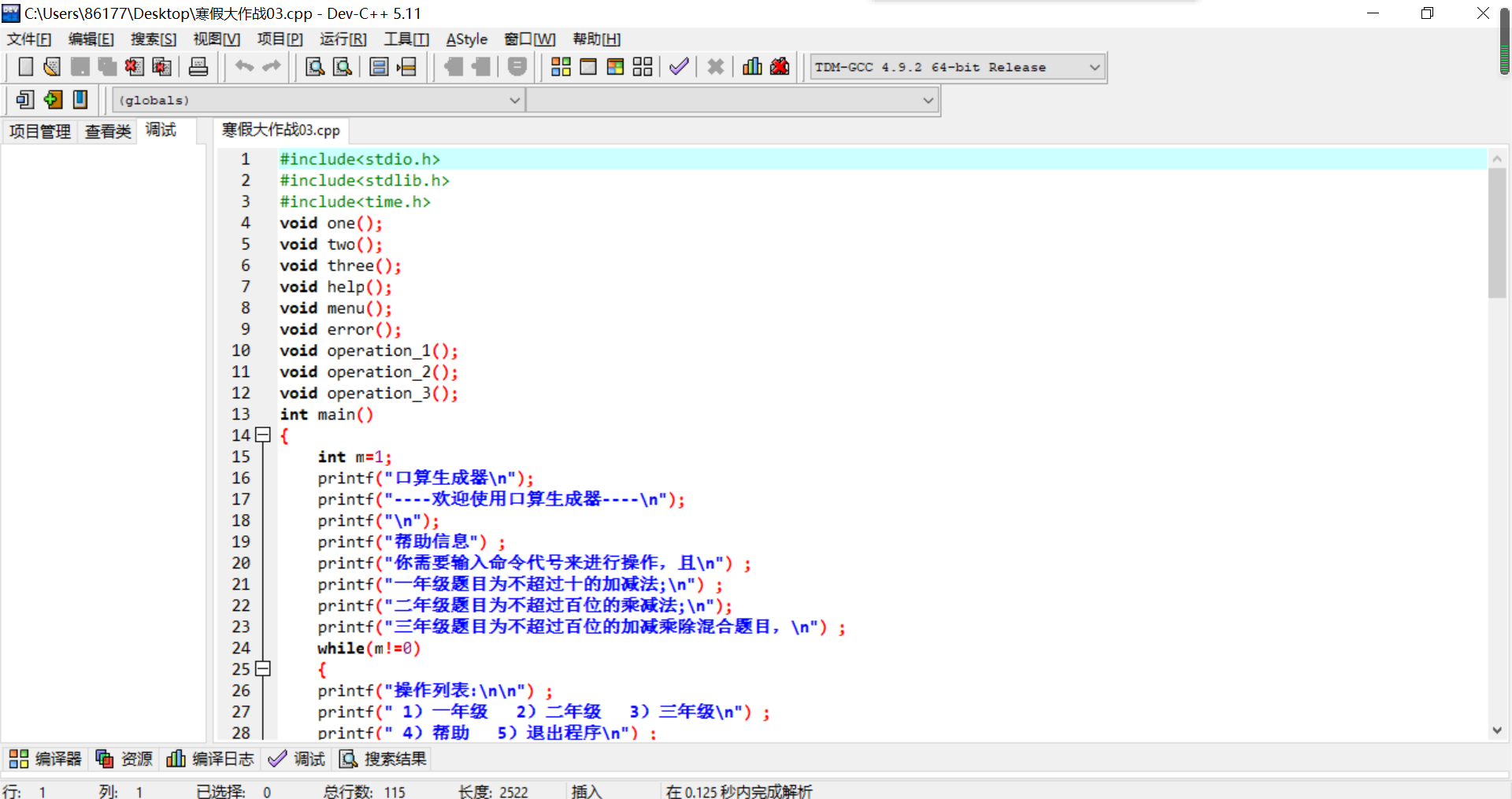Switch to the 查看类 tab
This screenshot has height=799, width=1512.
tap(108, 131)
